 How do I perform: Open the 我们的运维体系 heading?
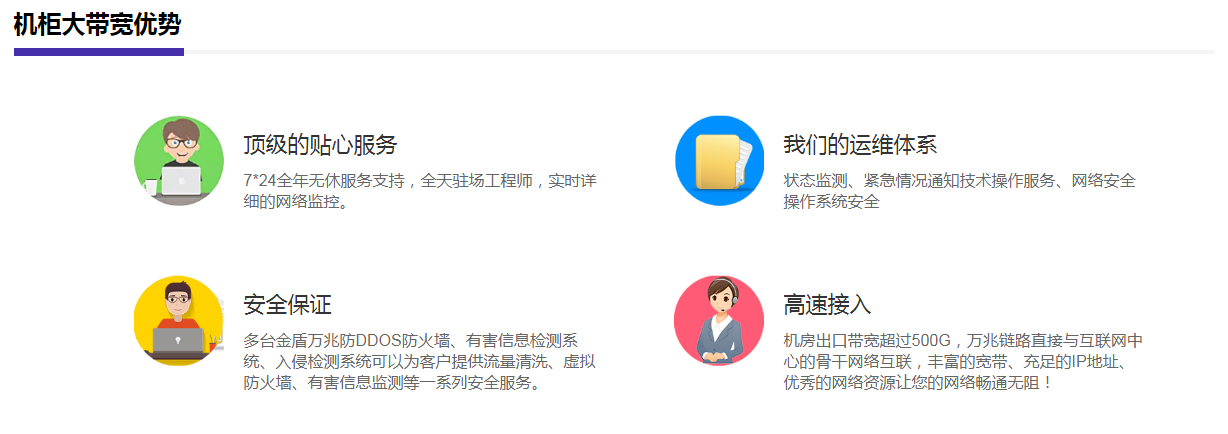(860, 145)
